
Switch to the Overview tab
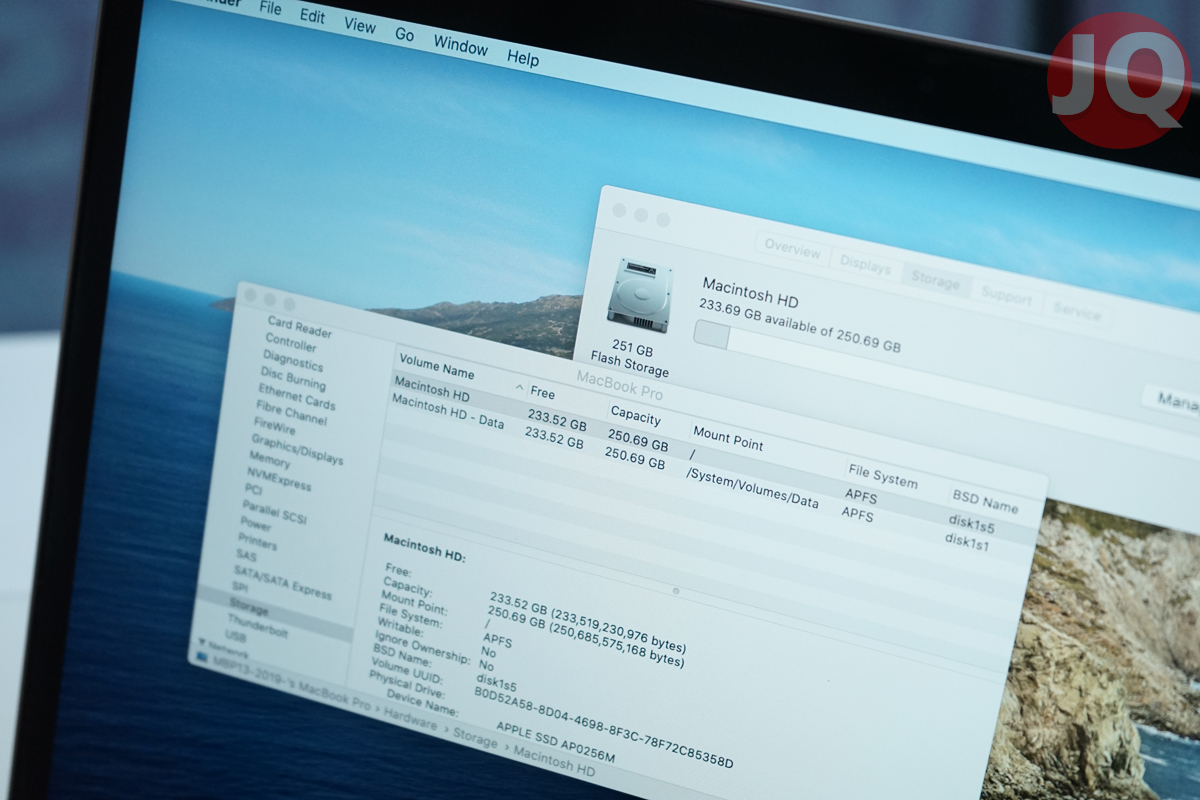point(792,247)
